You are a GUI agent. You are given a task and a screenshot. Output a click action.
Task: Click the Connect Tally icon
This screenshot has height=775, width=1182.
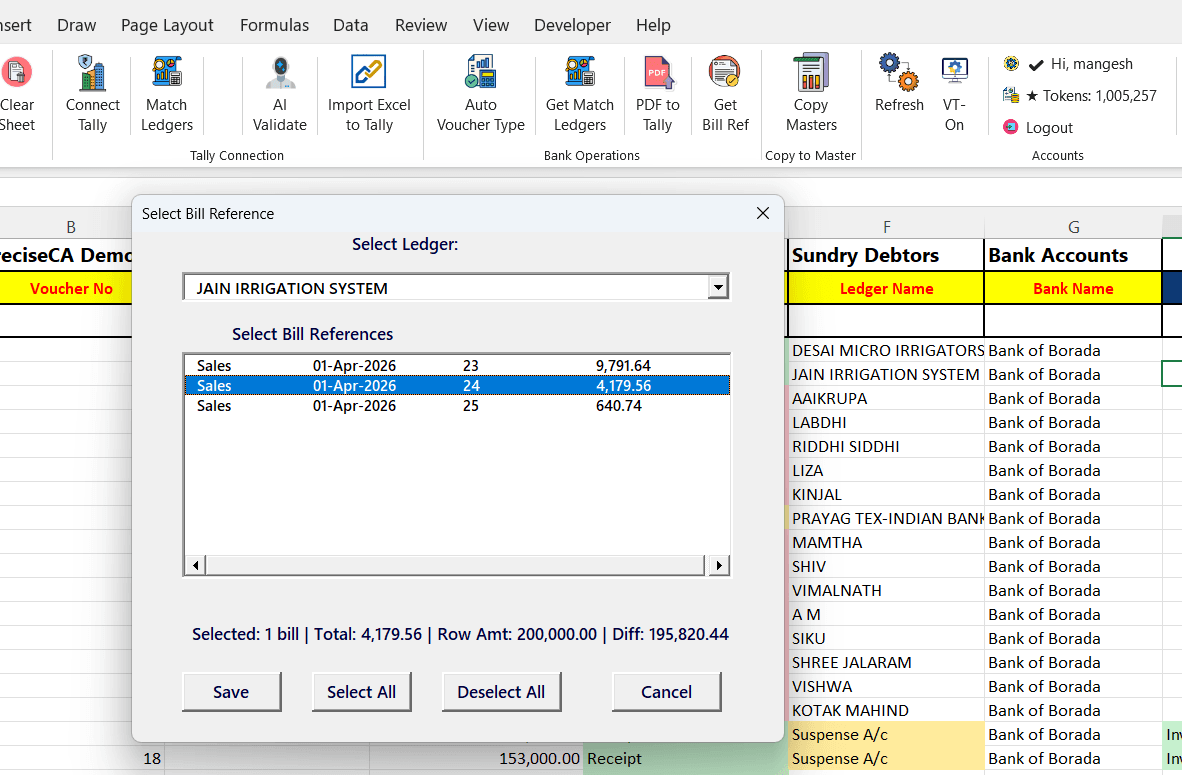tap(92, 72)
